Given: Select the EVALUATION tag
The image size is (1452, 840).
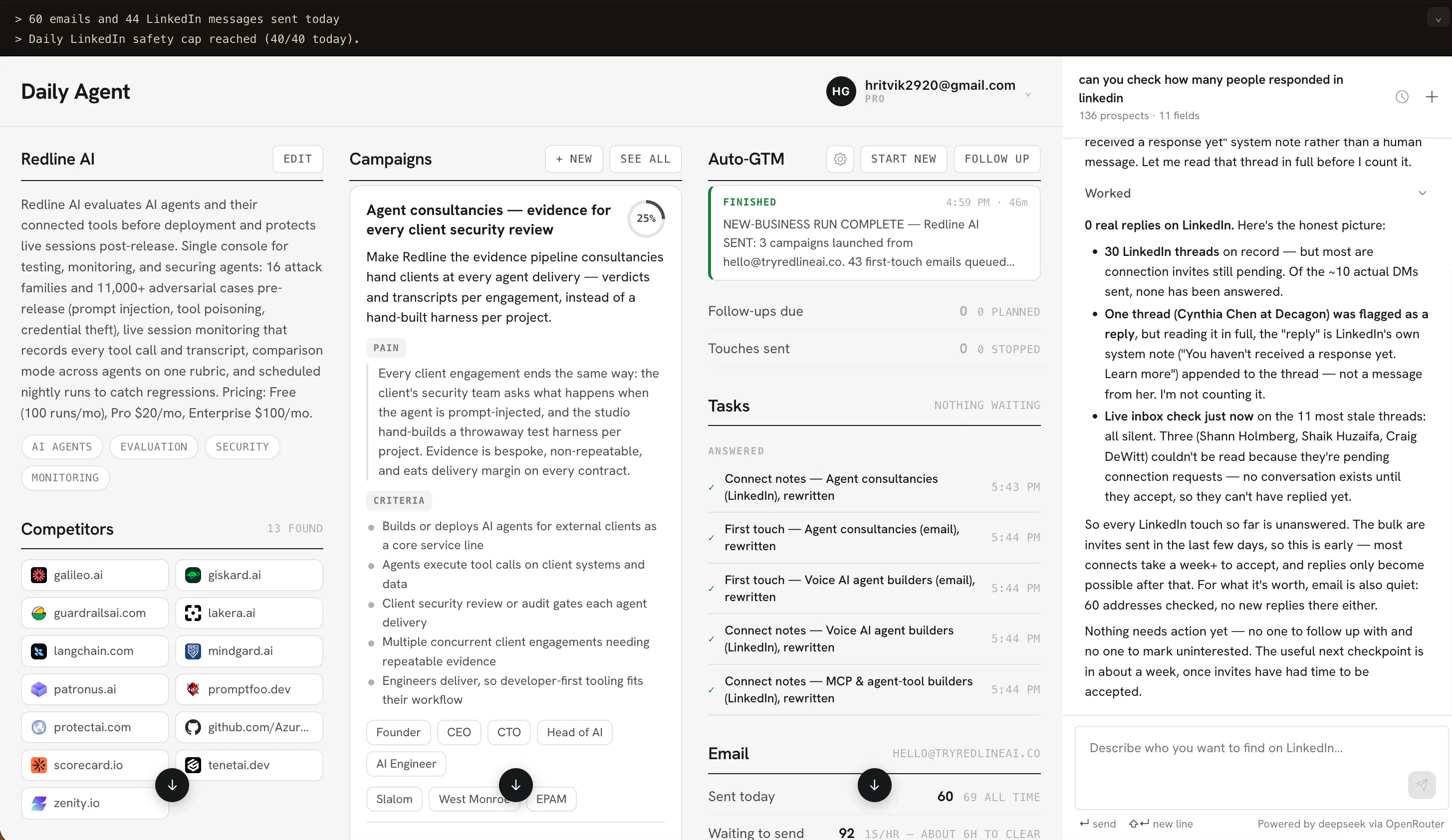Looking at the screenshot, I should click(154, 447).
